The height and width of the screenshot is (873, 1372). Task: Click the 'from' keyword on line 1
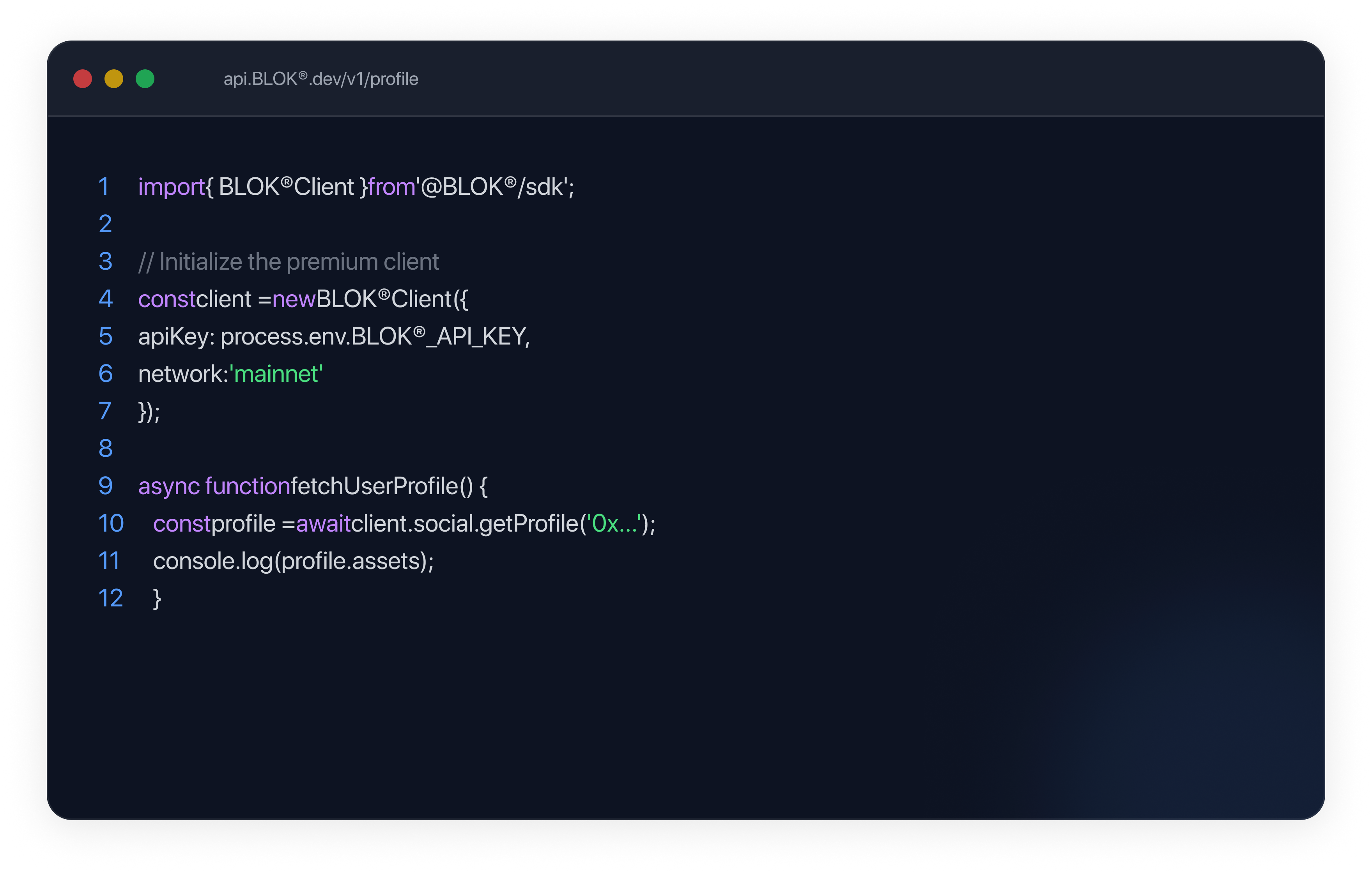coord(392,187)
